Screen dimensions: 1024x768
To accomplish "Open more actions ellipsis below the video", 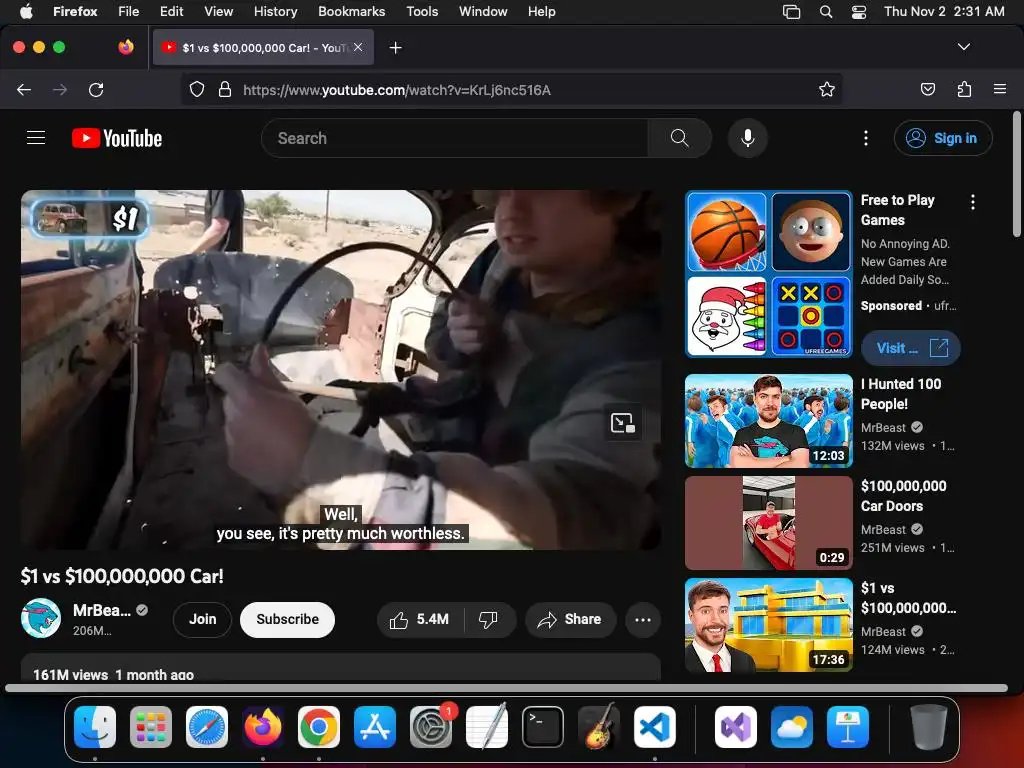I will (643, 619).
